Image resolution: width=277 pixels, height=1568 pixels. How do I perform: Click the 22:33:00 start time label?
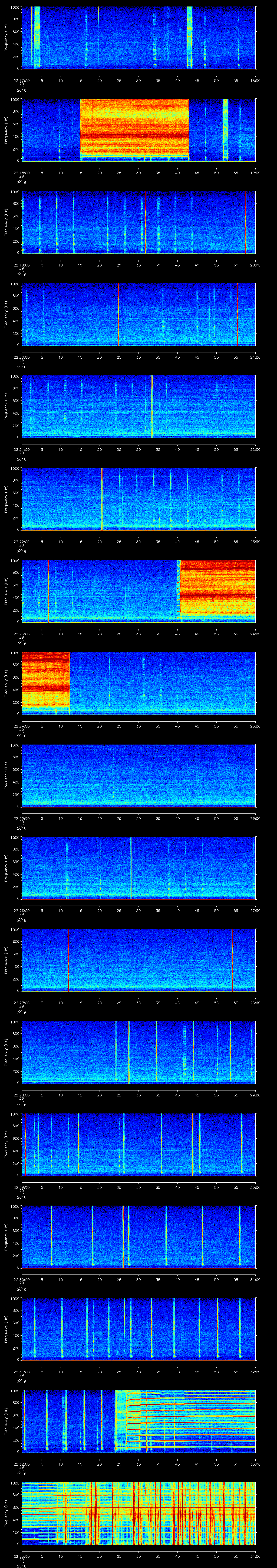pos(21,1556)
